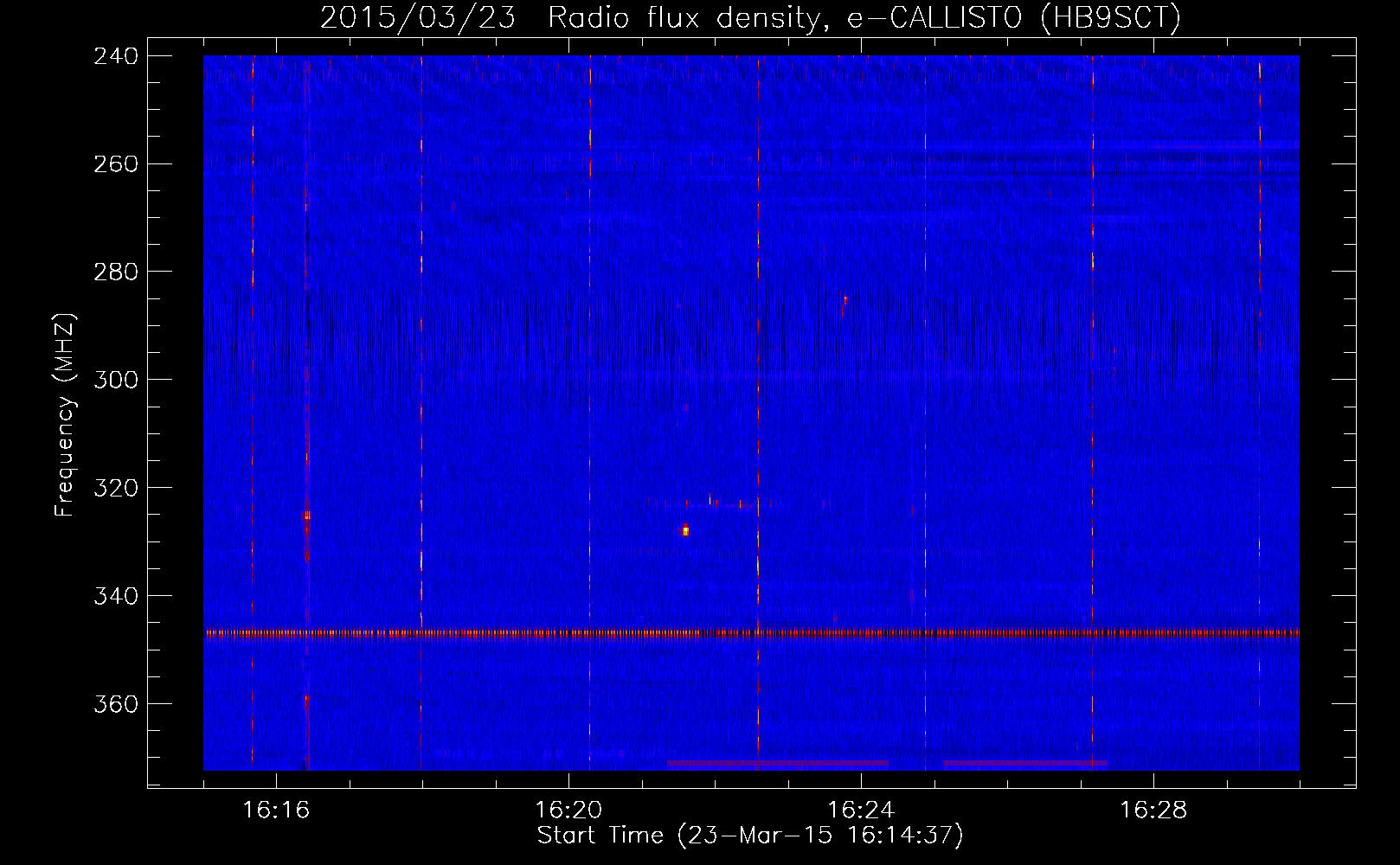Click the longer purple bar at spectrogram bottom
The image size is (1400, 865).
point(777,764)
